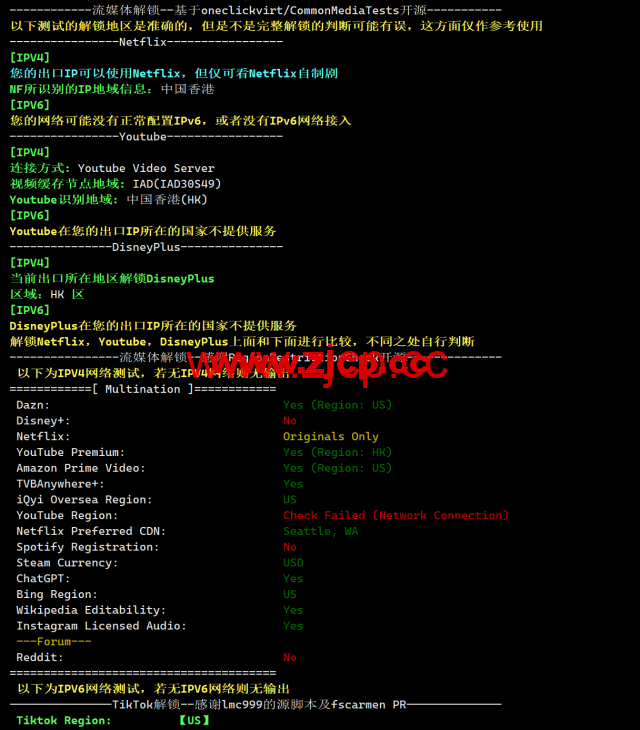
Task: Click the 'Amazon Prime Video:' label
Action: pos(81,468)
